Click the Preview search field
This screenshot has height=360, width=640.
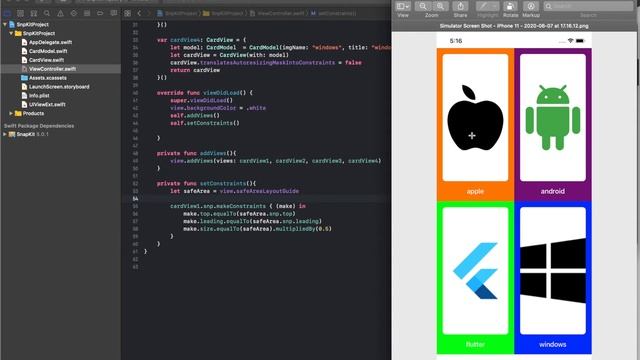click(589, 6)
